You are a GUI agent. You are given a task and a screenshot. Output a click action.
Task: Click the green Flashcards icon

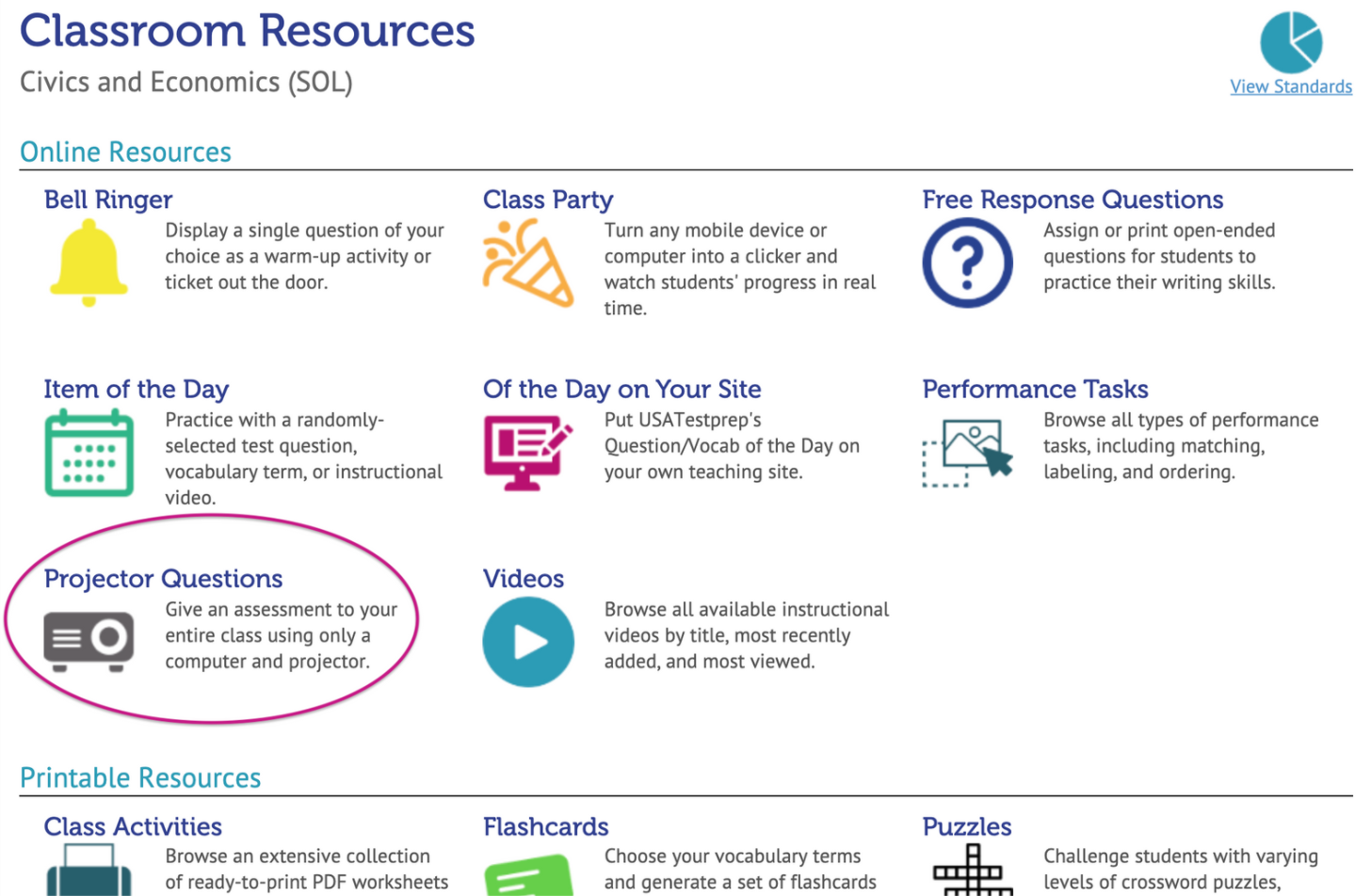pos(528,875)
